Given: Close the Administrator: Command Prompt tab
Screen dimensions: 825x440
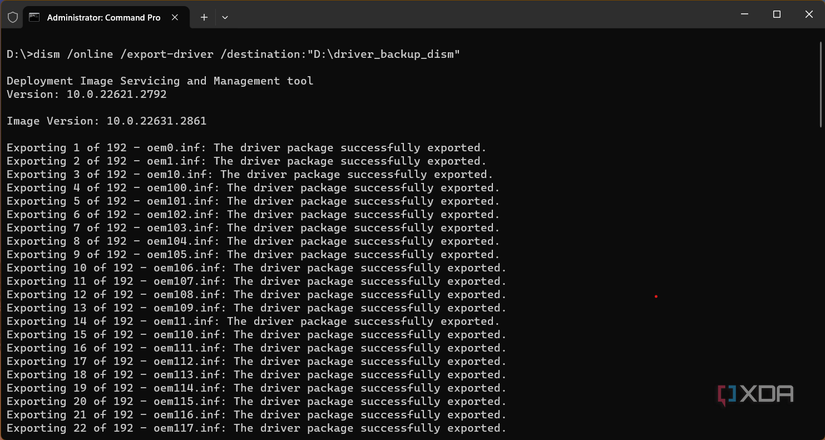Looking at the screenshot, I should [176, 17].
